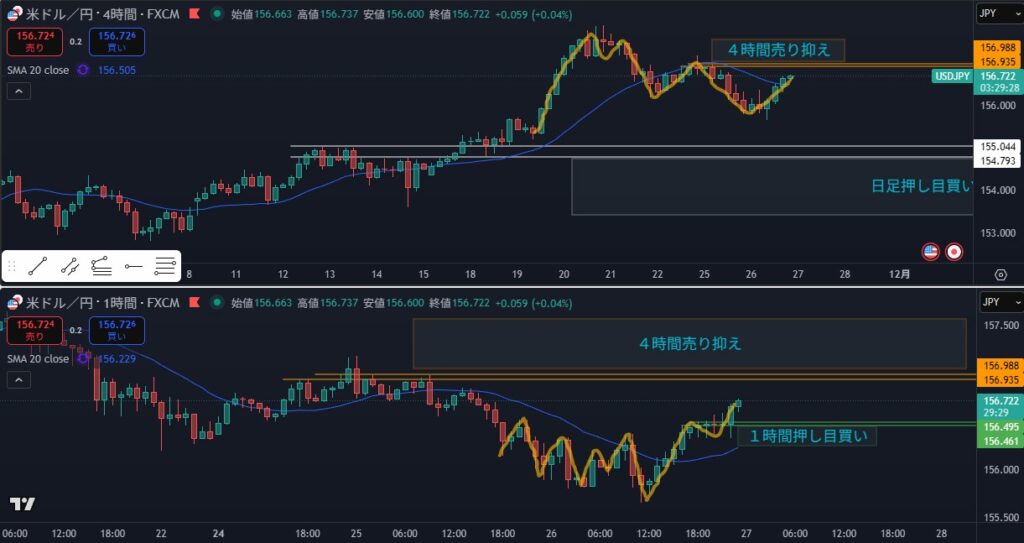The height and width of the screenshot is (543, 1024).
Task: Click the TradingView logo in lower chart
Action: (22, 504)
